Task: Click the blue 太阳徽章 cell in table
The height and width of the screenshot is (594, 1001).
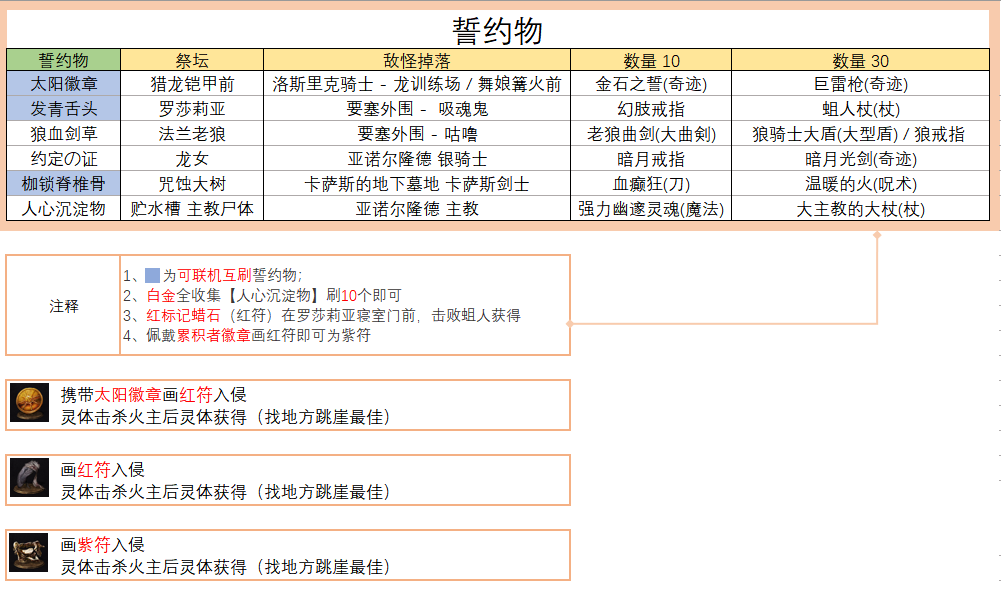Action: coord(63,84)
